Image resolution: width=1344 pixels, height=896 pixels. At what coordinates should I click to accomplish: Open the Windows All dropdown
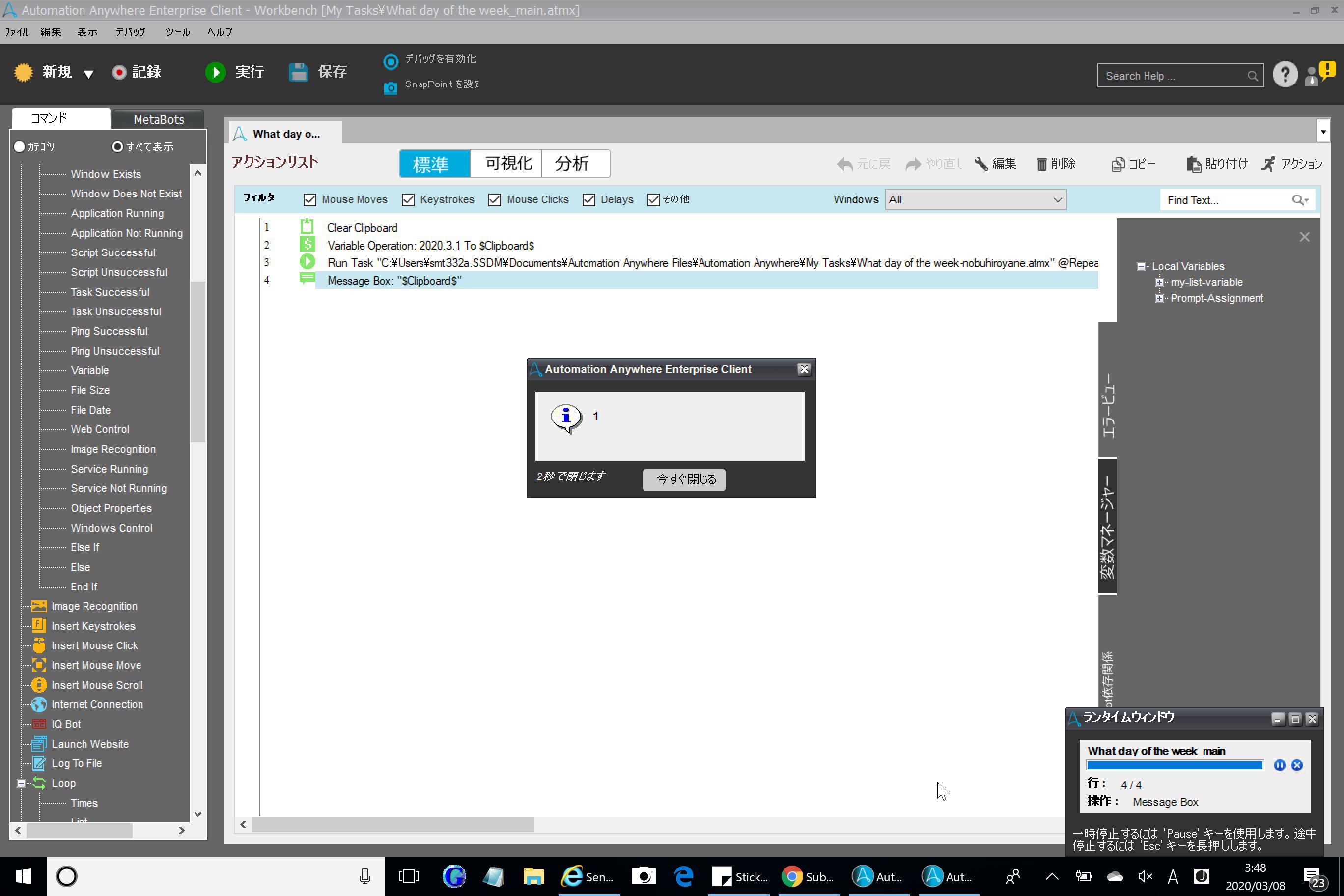(x=975, y=199)
